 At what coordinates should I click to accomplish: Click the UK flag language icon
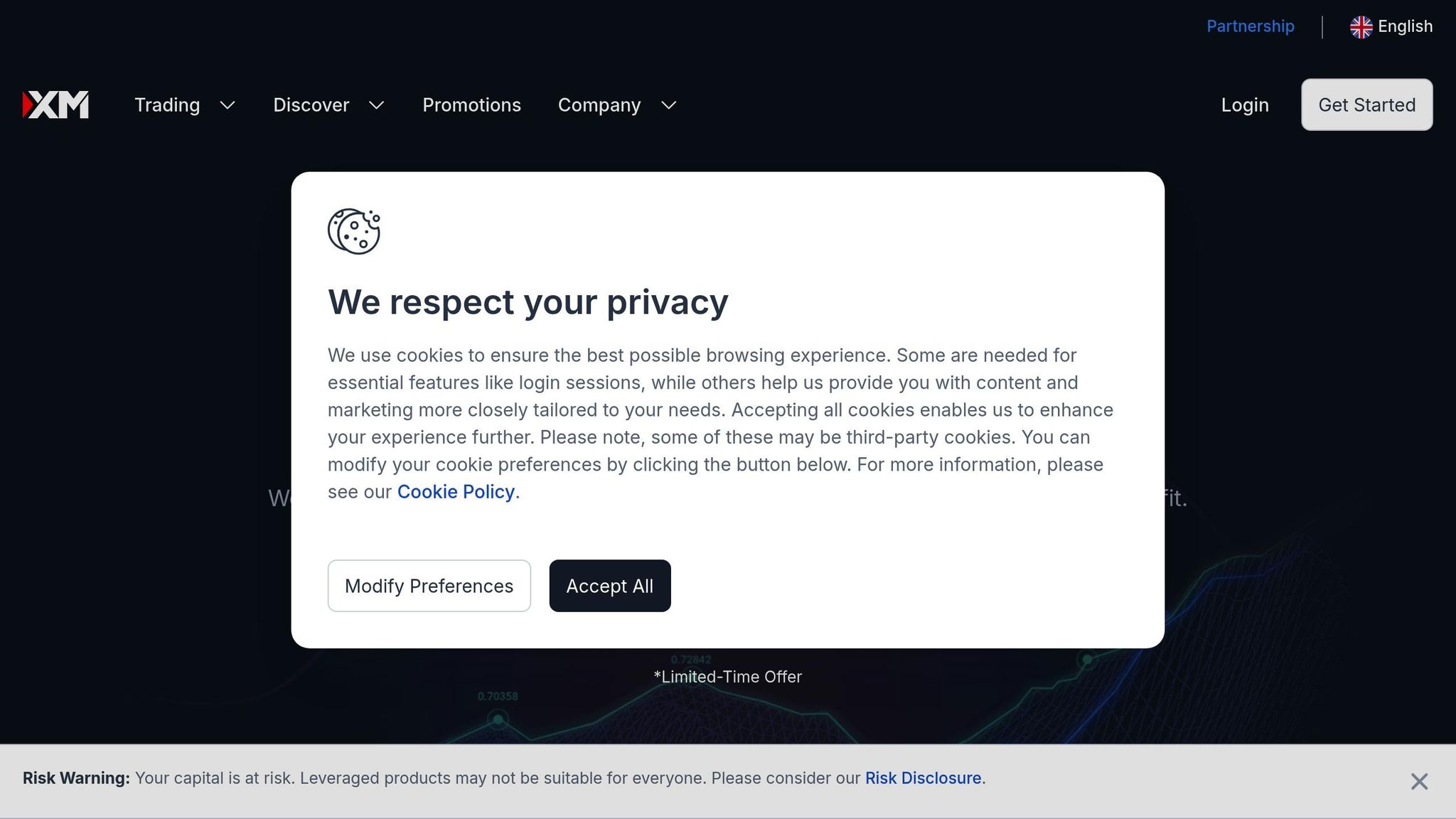1361,27
